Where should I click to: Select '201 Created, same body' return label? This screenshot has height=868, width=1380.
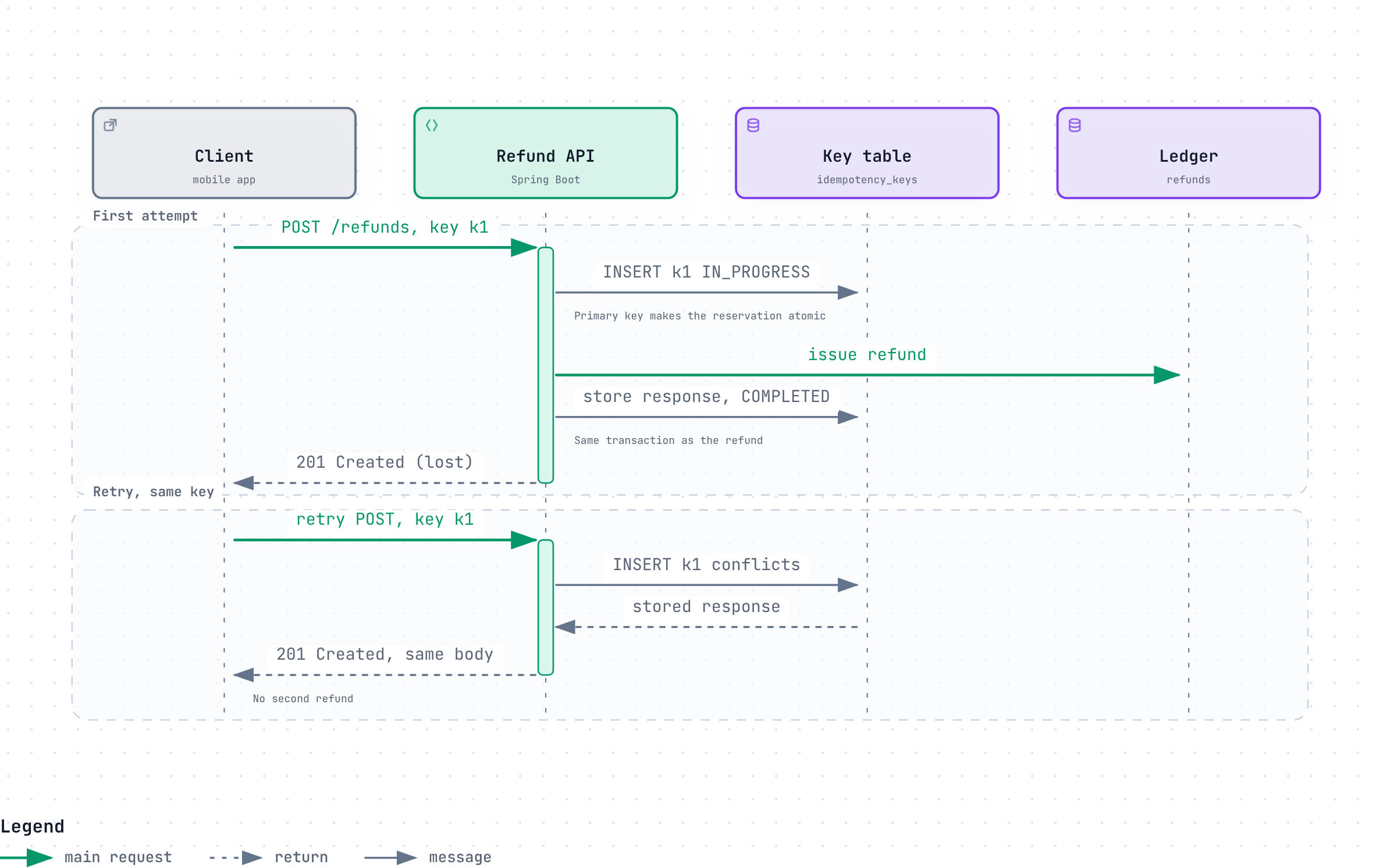[x=385, y=654]
